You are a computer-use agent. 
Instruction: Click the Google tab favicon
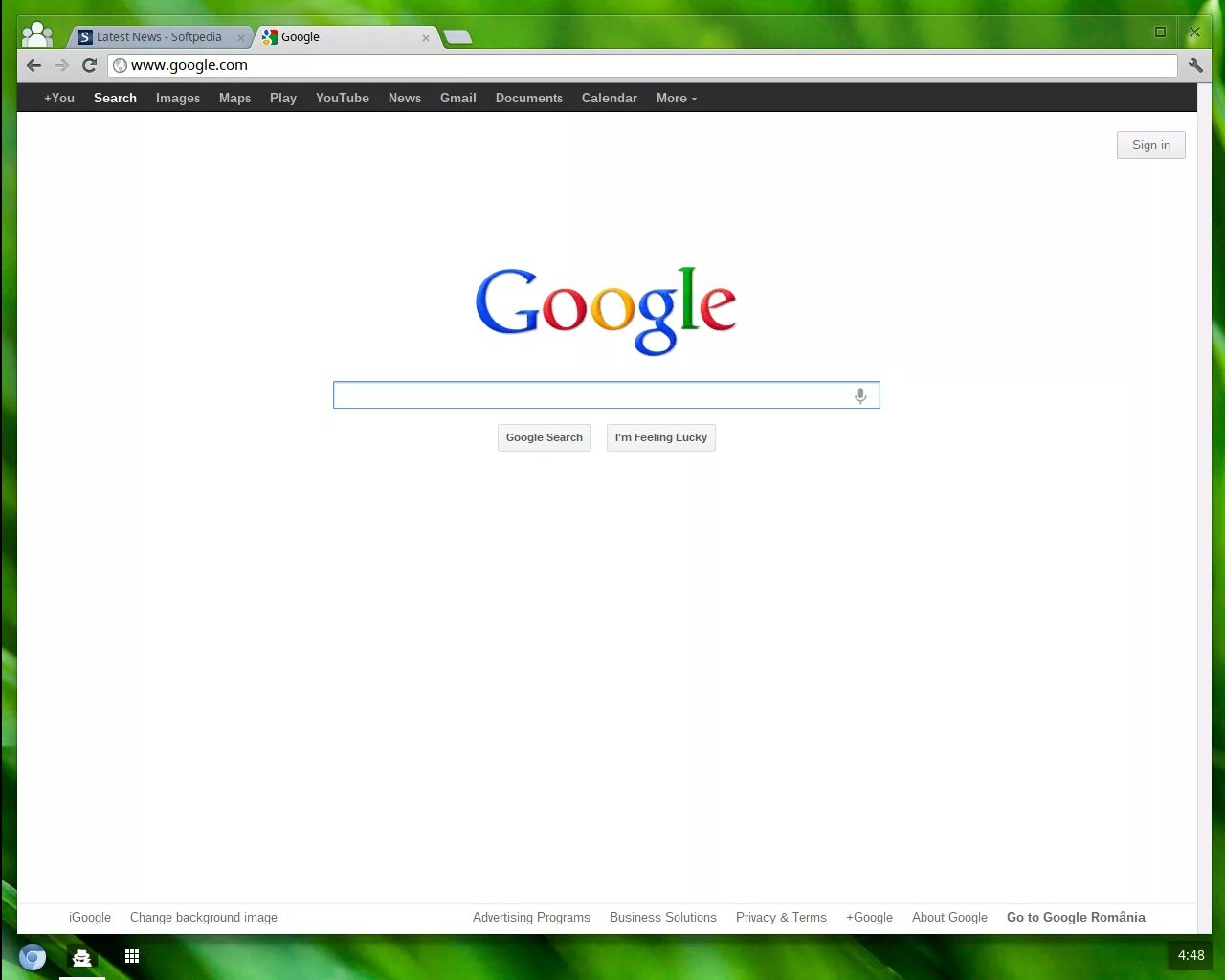270,37
